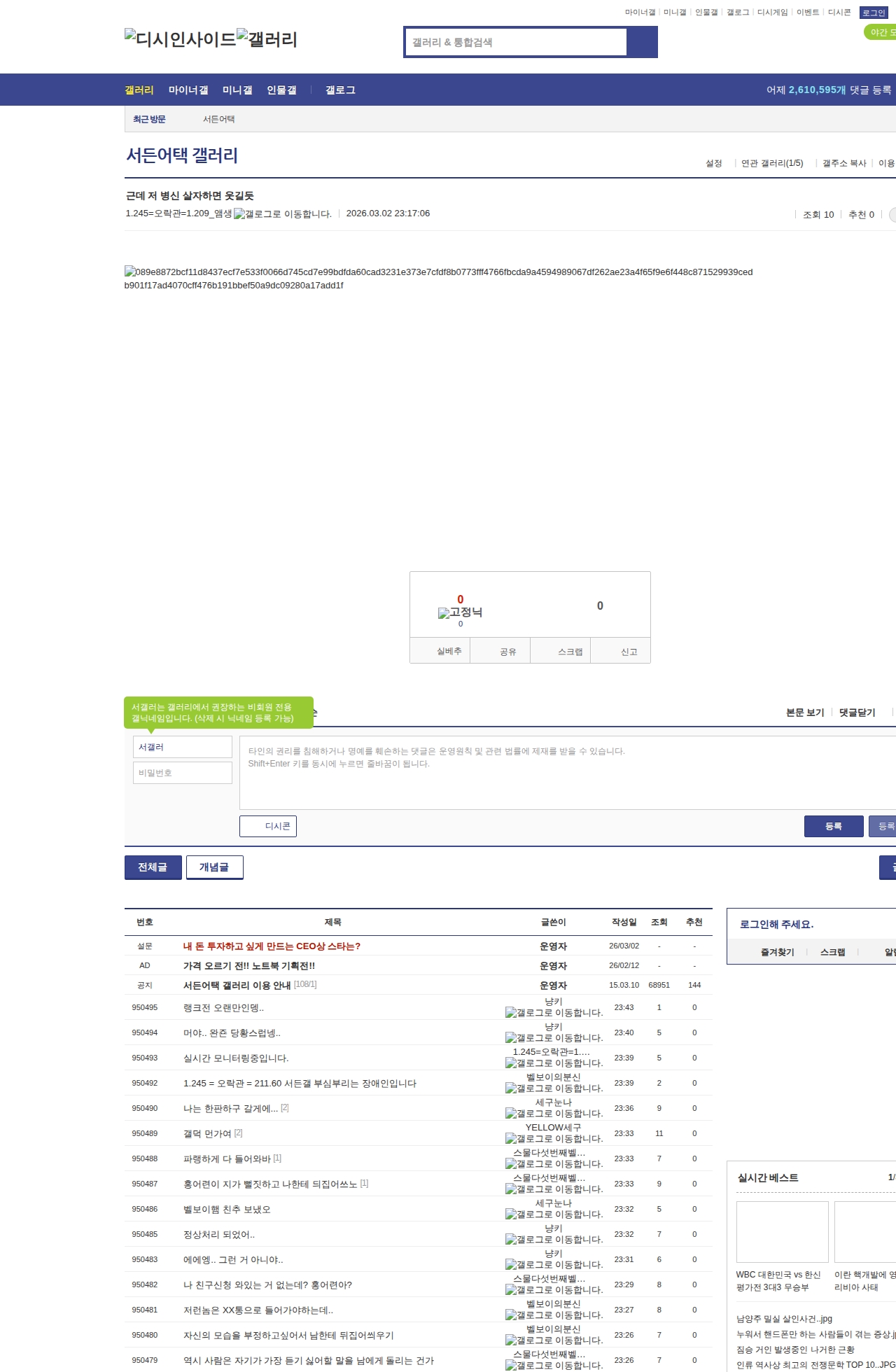Open the 갤러리 logo image next to 디시인사이드
The width and height of the screenshot is (896, 1372).
pos(267,39)
